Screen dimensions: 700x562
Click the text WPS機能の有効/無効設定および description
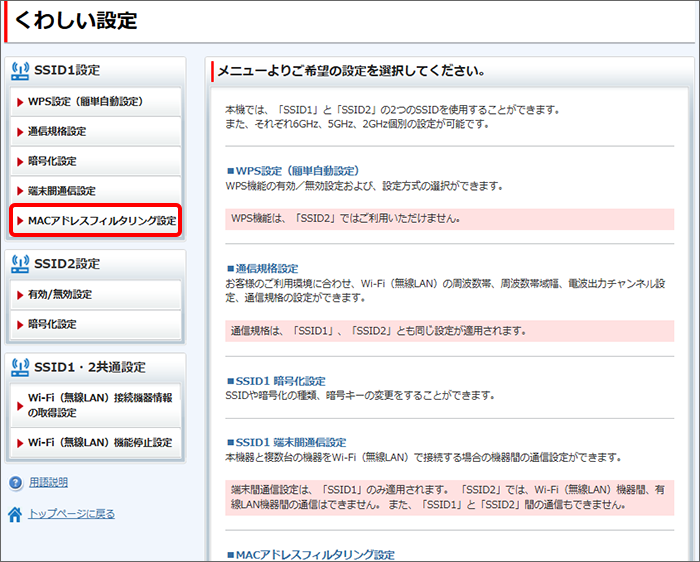coord(364,186)
